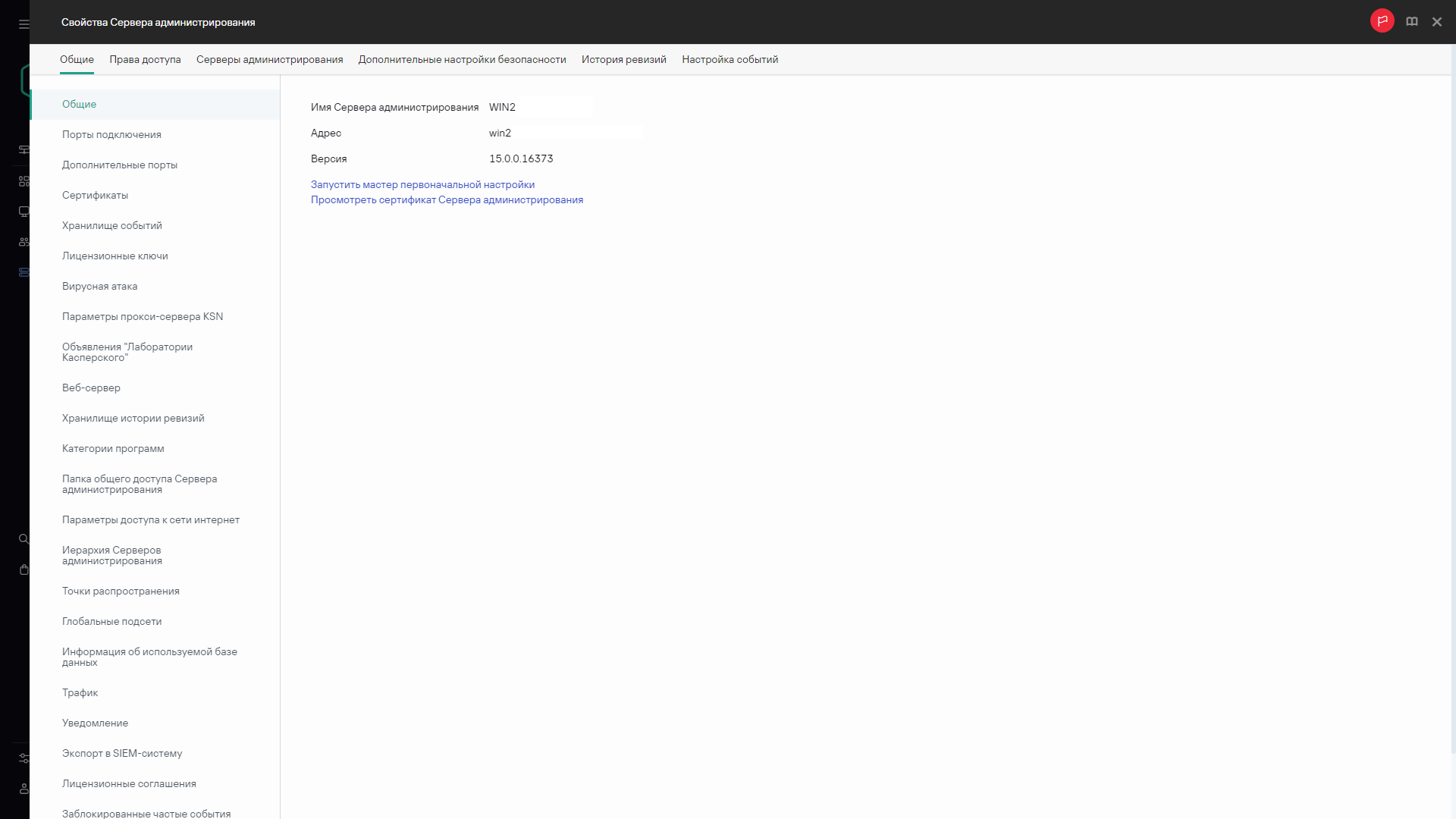Screen dimensions: 1456x819
Task: Open the user account icon at sidebar bottom
Action: [x=24, y=789]
